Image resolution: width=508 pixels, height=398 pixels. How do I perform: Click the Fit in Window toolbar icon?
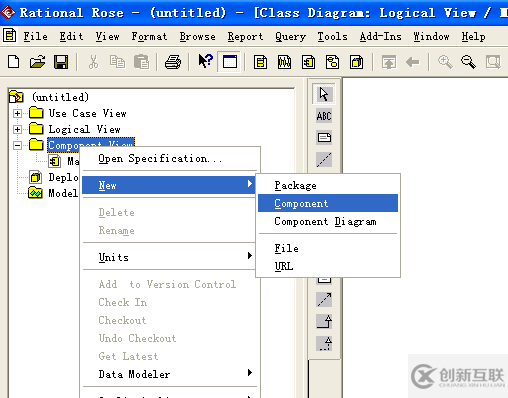tap(493, 62)
